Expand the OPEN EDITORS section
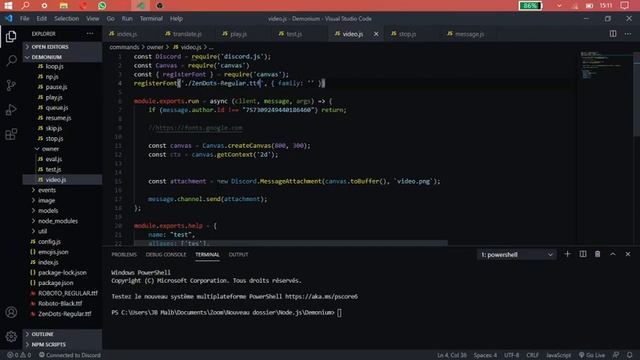This screenshot has height=360, width=640. pyautogui.click(x=62, y=47)
